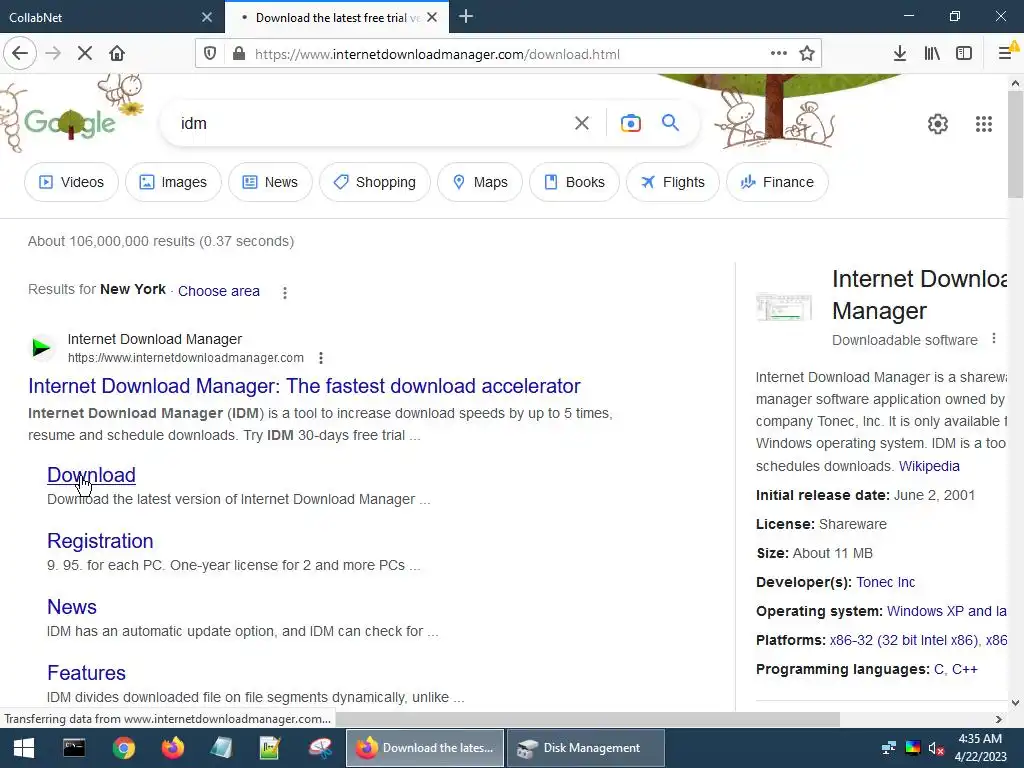Open more options next to Choose area
The image size is (1024, 768).
285,293
